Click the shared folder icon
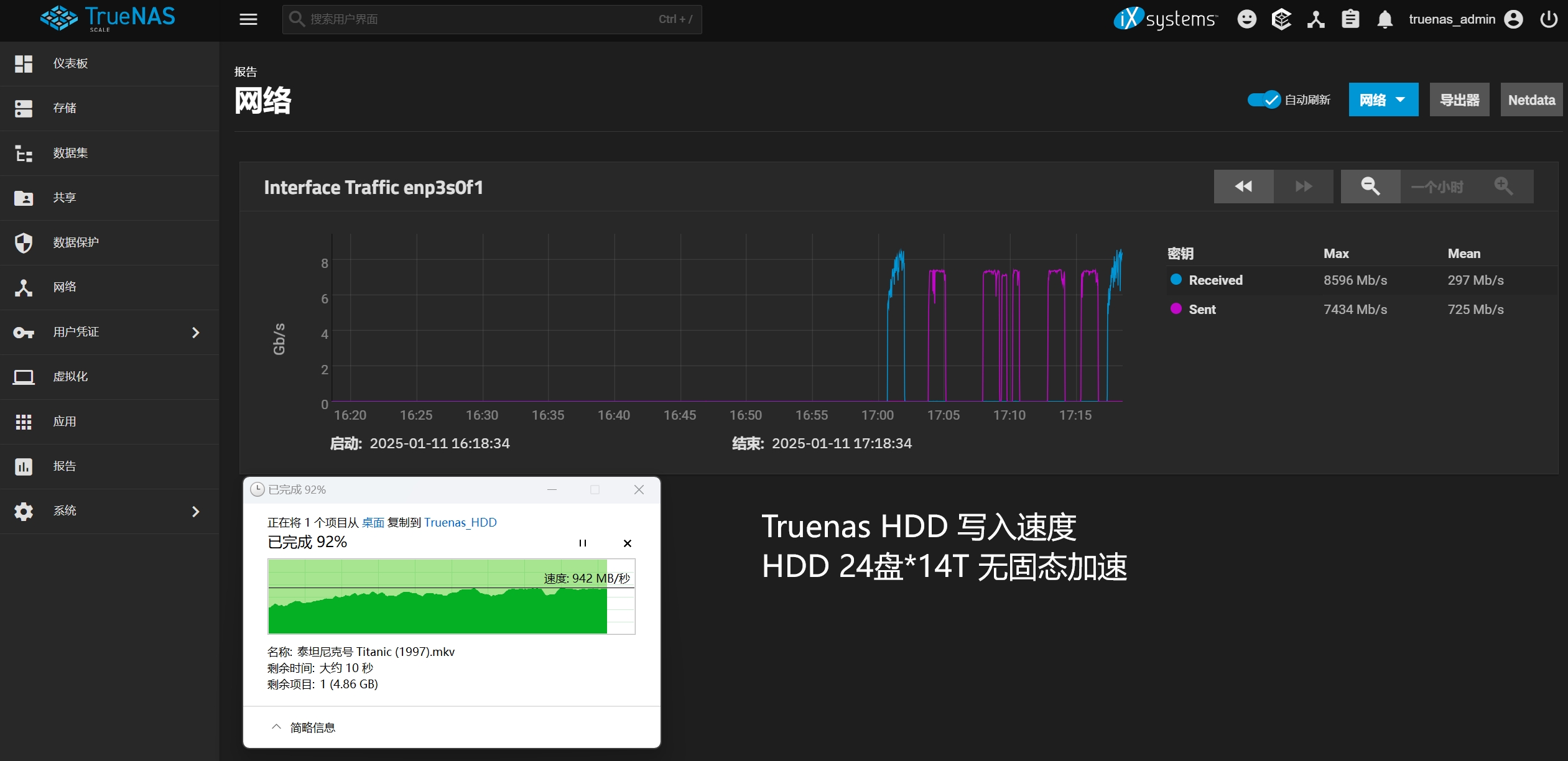Viewport: 1568px width, 761px height. point(24,198)
